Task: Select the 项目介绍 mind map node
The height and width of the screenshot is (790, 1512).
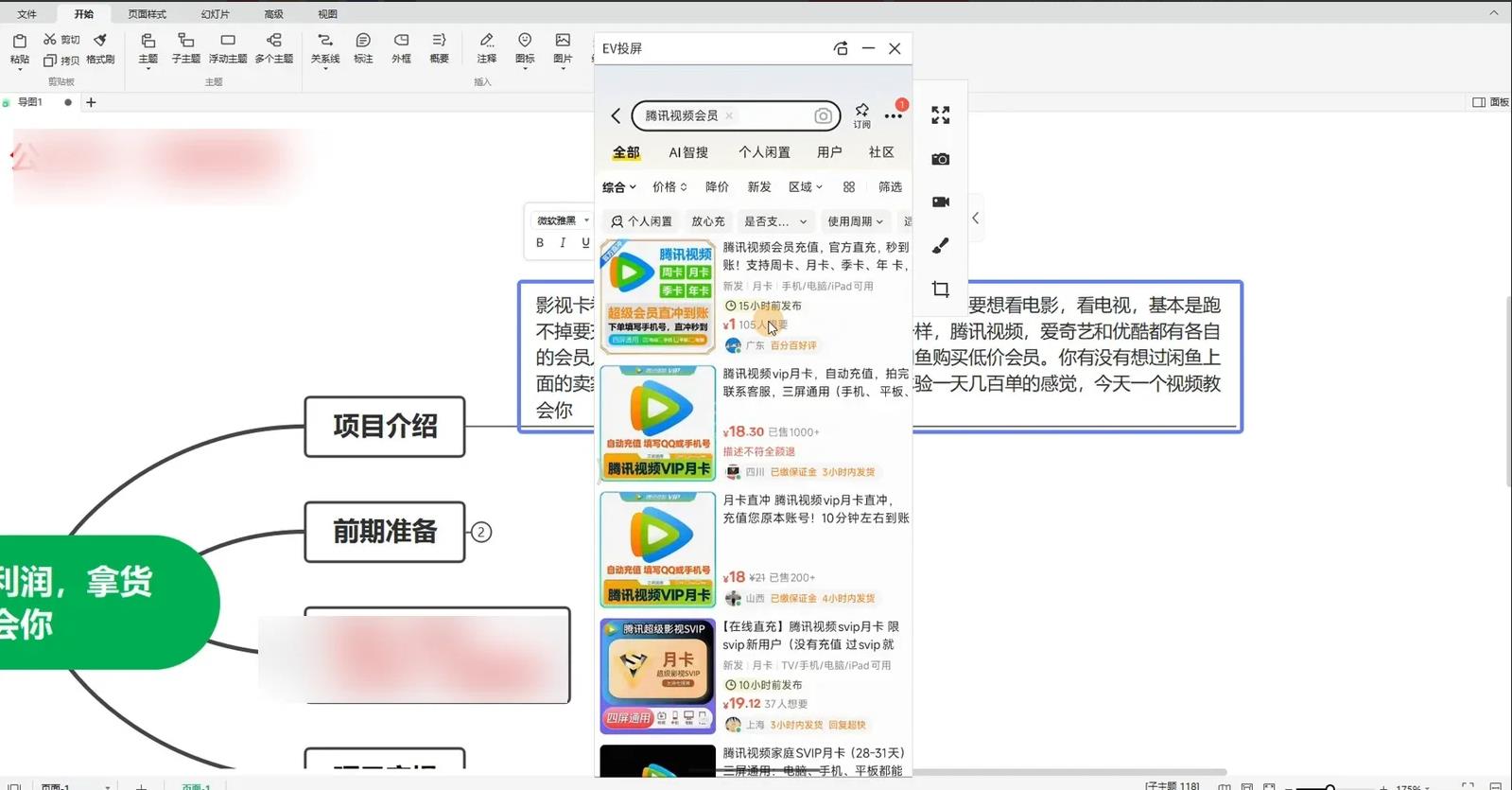Action: pyautogui.click(x=385, y=427)
